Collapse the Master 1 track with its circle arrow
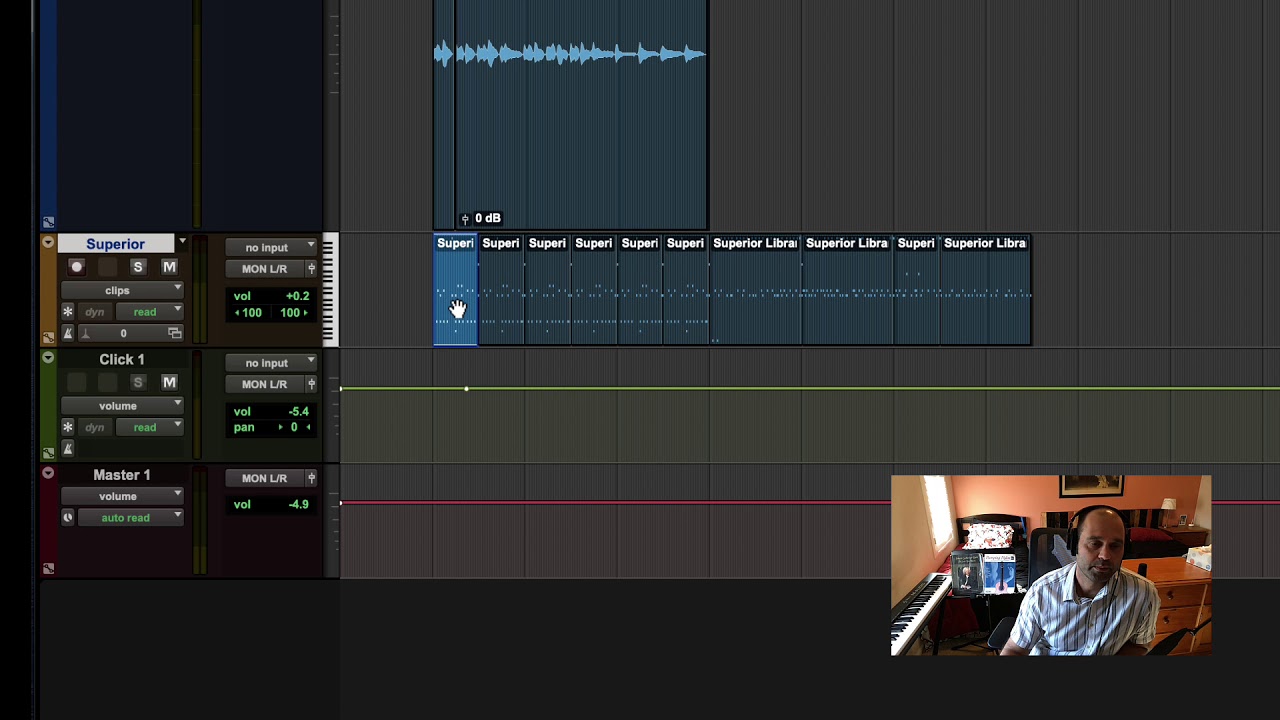Viewport: 1280px width, 720px height. pyautogui.click(x=48, y=473)
